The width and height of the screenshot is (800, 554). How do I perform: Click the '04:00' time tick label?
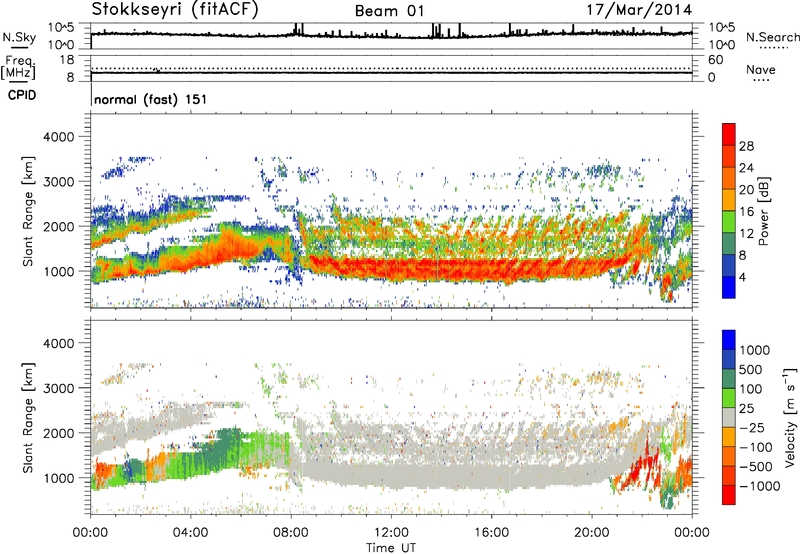tap(190, 533)
